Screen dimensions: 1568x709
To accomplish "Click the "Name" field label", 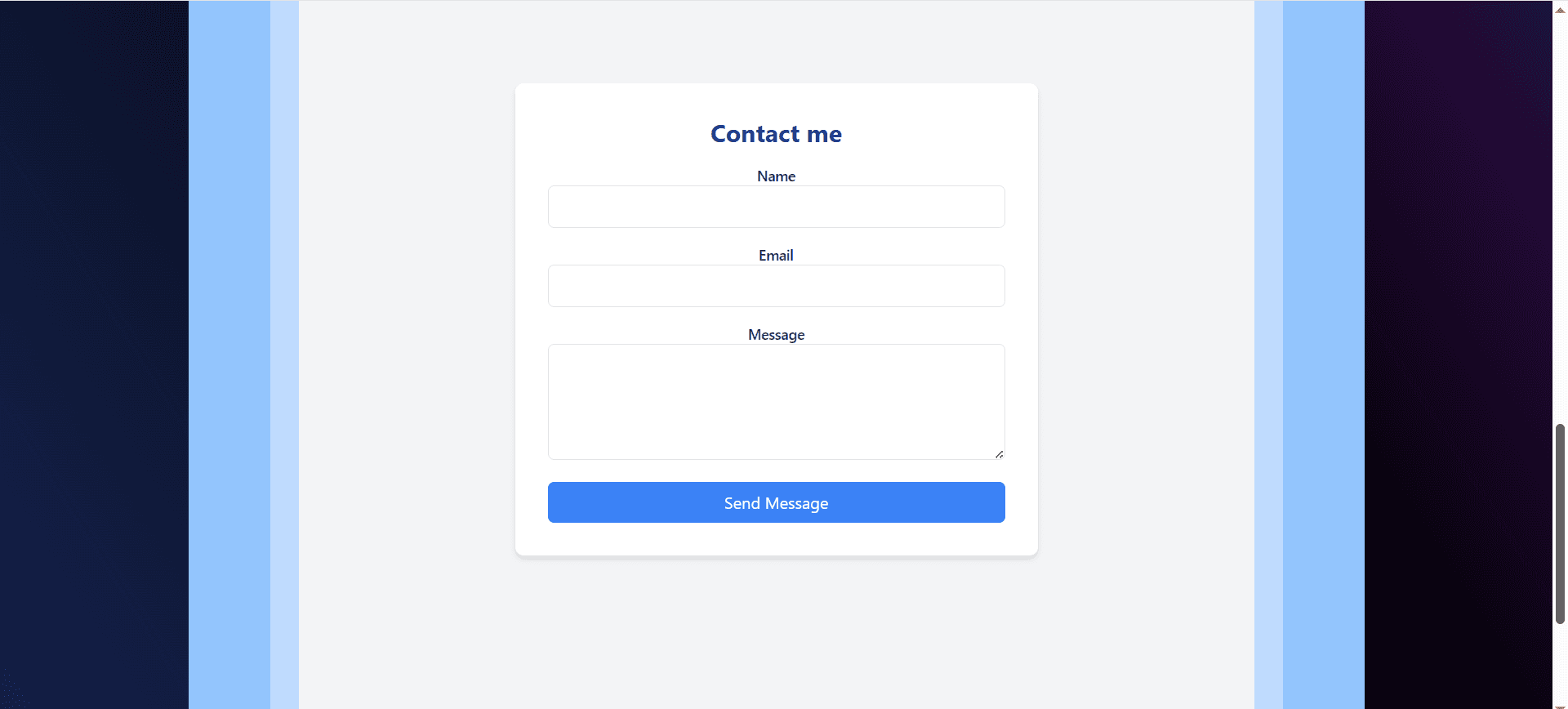I will [776, 176].
